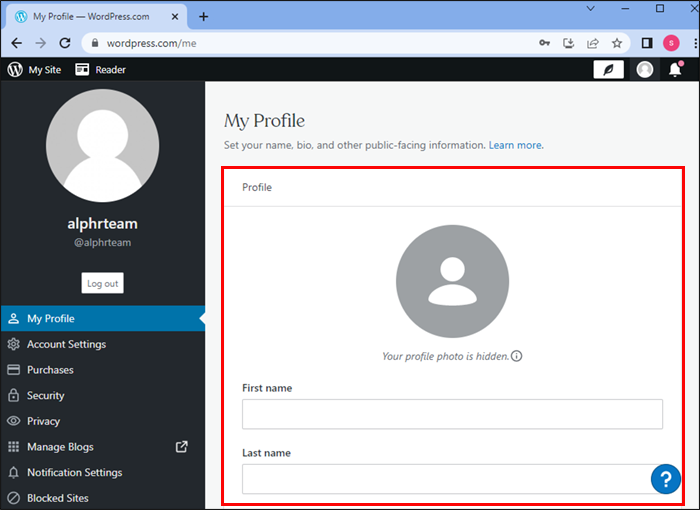
Task: Open the saved passwords key icon
Action: [544, 43]
